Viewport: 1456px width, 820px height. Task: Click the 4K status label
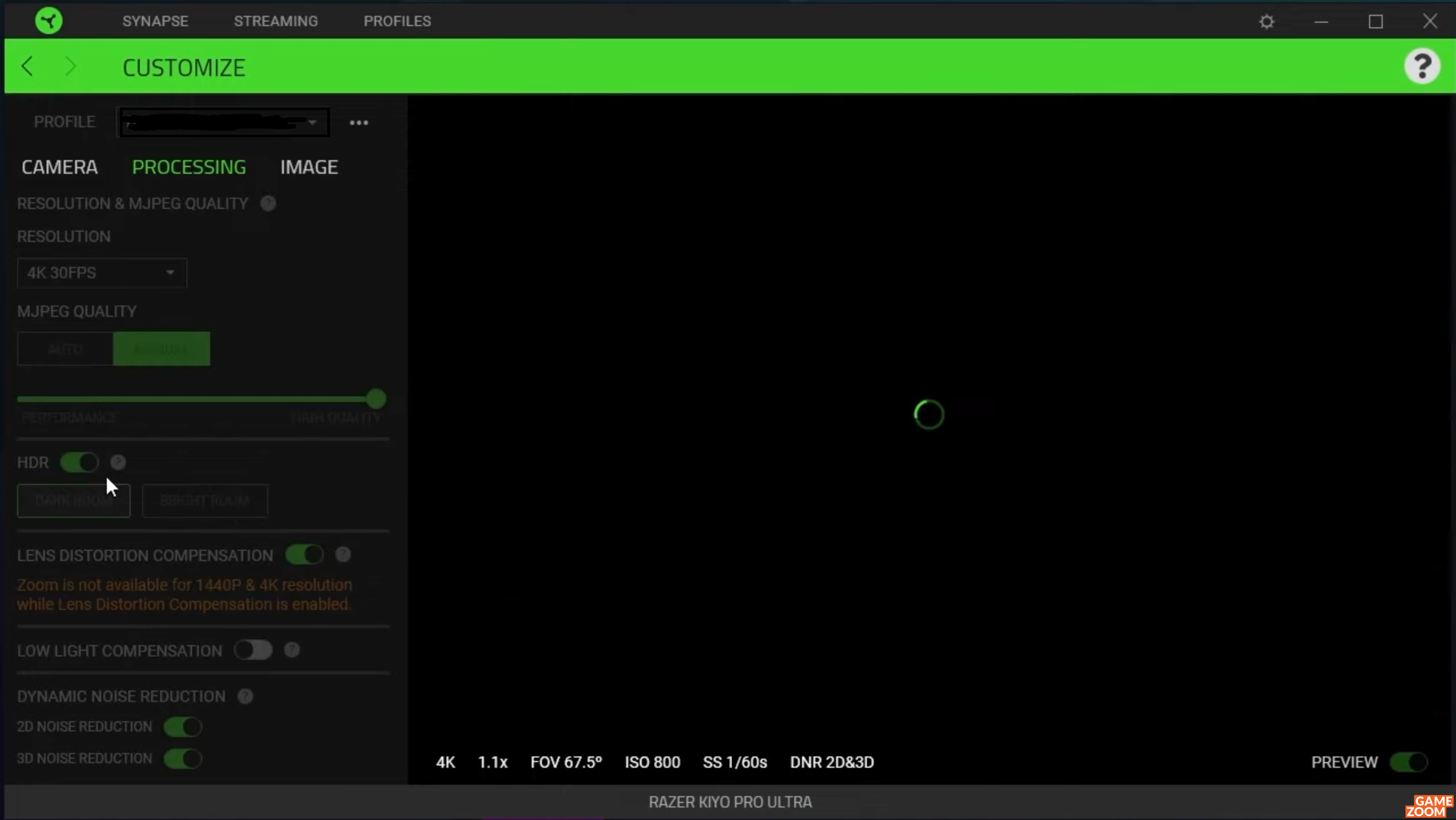pyautogui.click(x=445, y=762)
